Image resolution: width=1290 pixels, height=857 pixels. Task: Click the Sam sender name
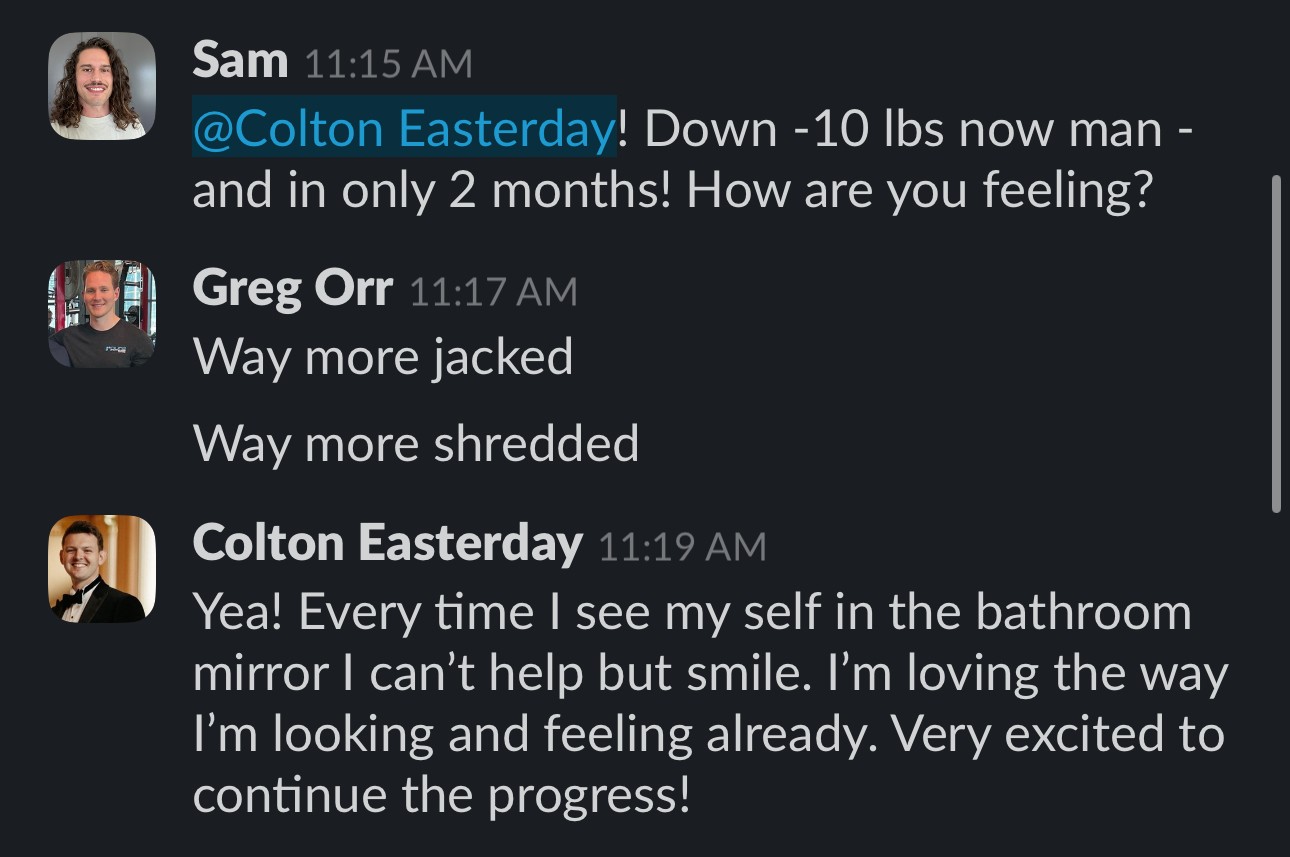(240, 62)
